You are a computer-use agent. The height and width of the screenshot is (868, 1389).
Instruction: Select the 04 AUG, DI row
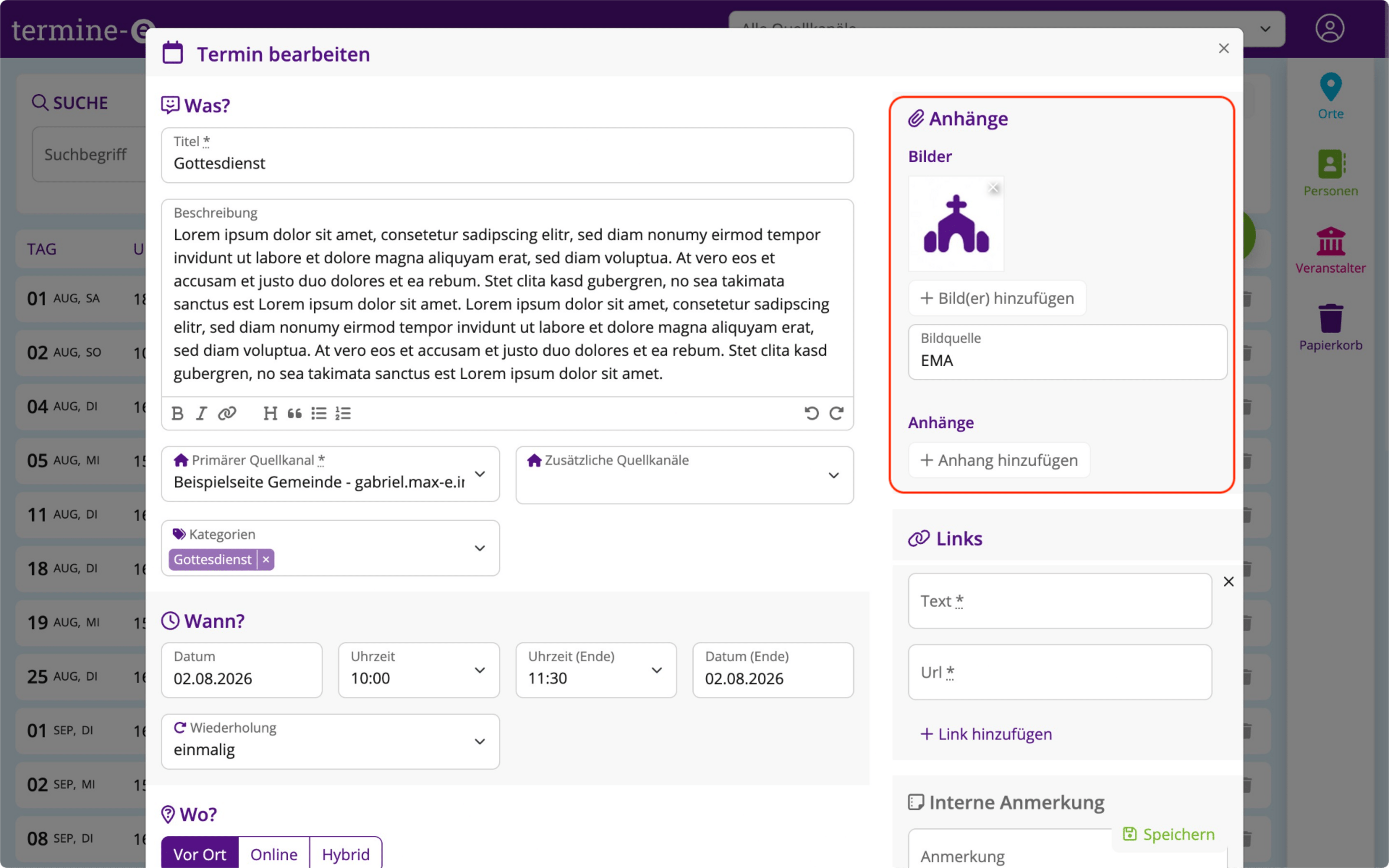tap(80, 407)
